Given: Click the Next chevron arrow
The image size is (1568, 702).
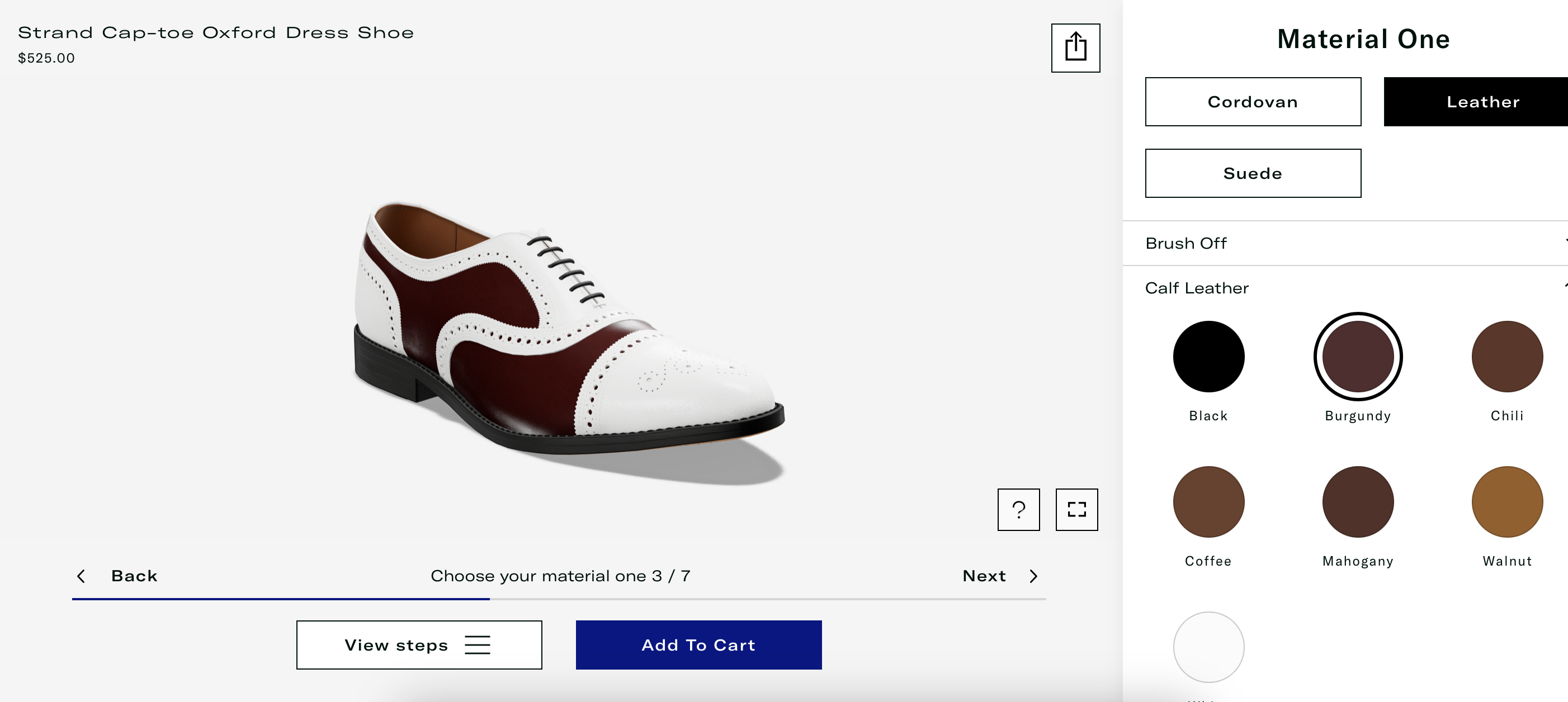Looking at the screenshot, I should [x=1033, y=576].
